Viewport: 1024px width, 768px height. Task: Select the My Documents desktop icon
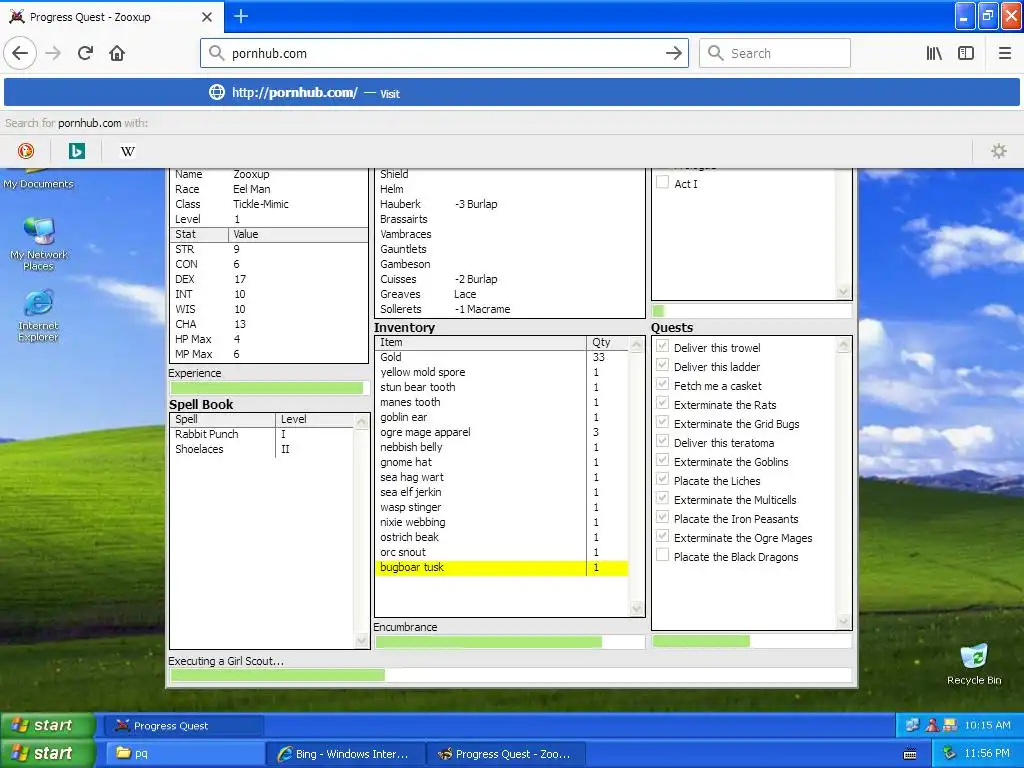pyautogui.click(x=39, y=180)
